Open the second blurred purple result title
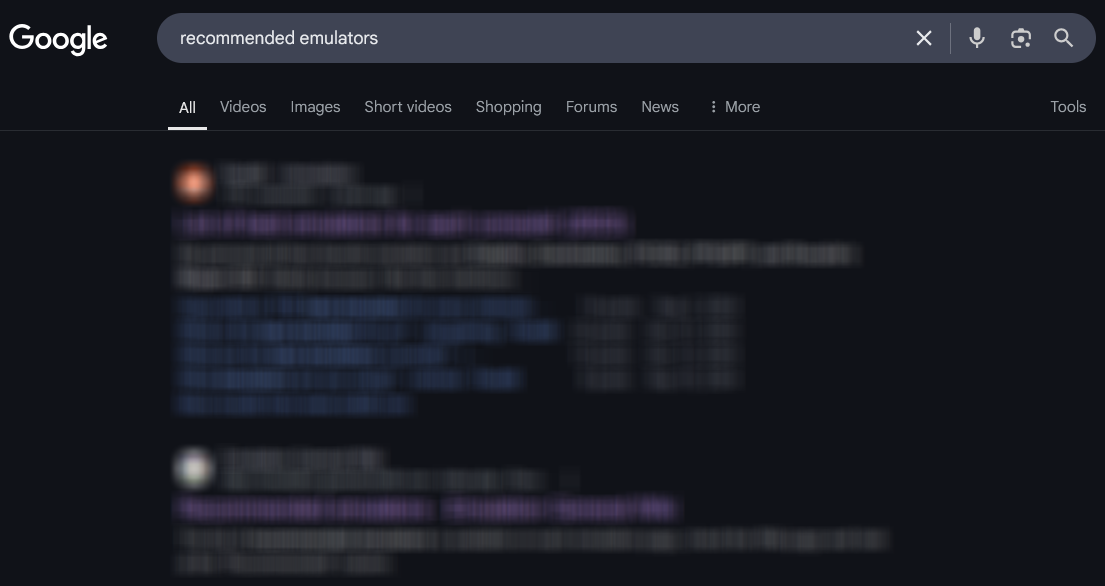Image resolution: width=1105 pixels, height=586 pixels. pos(427,508)
